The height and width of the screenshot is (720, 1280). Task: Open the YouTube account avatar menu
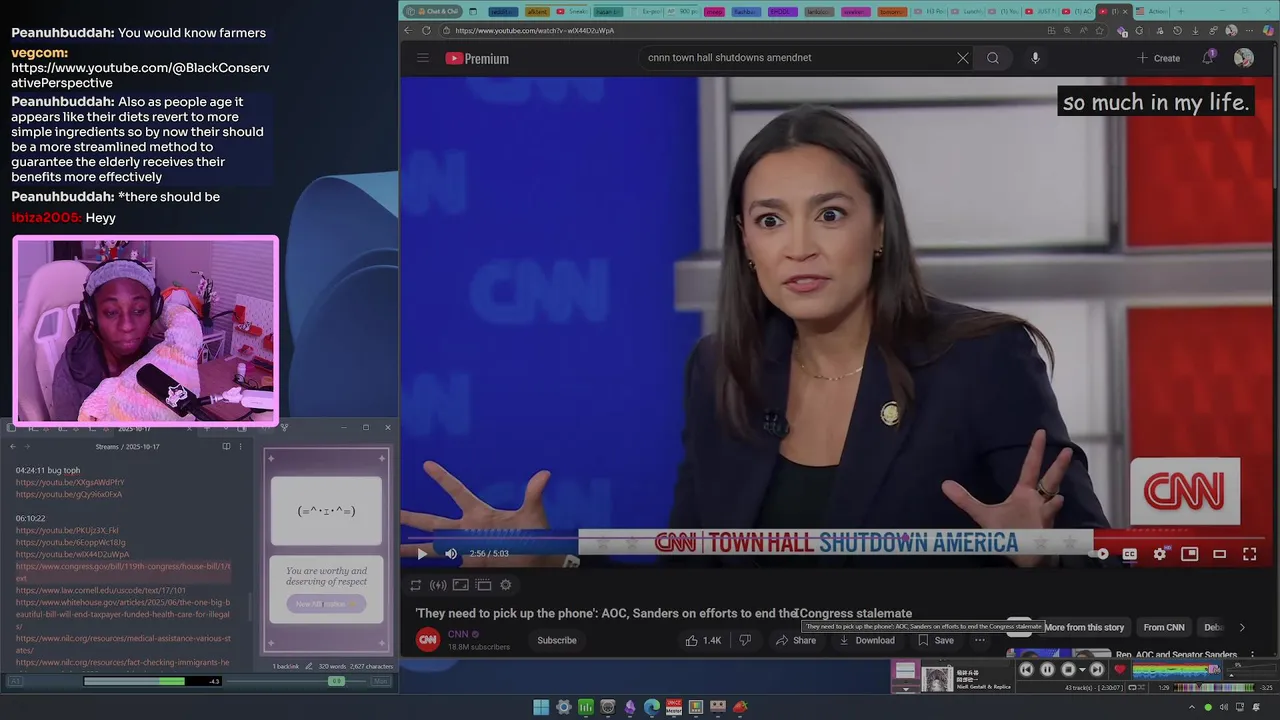(1244, 58)
